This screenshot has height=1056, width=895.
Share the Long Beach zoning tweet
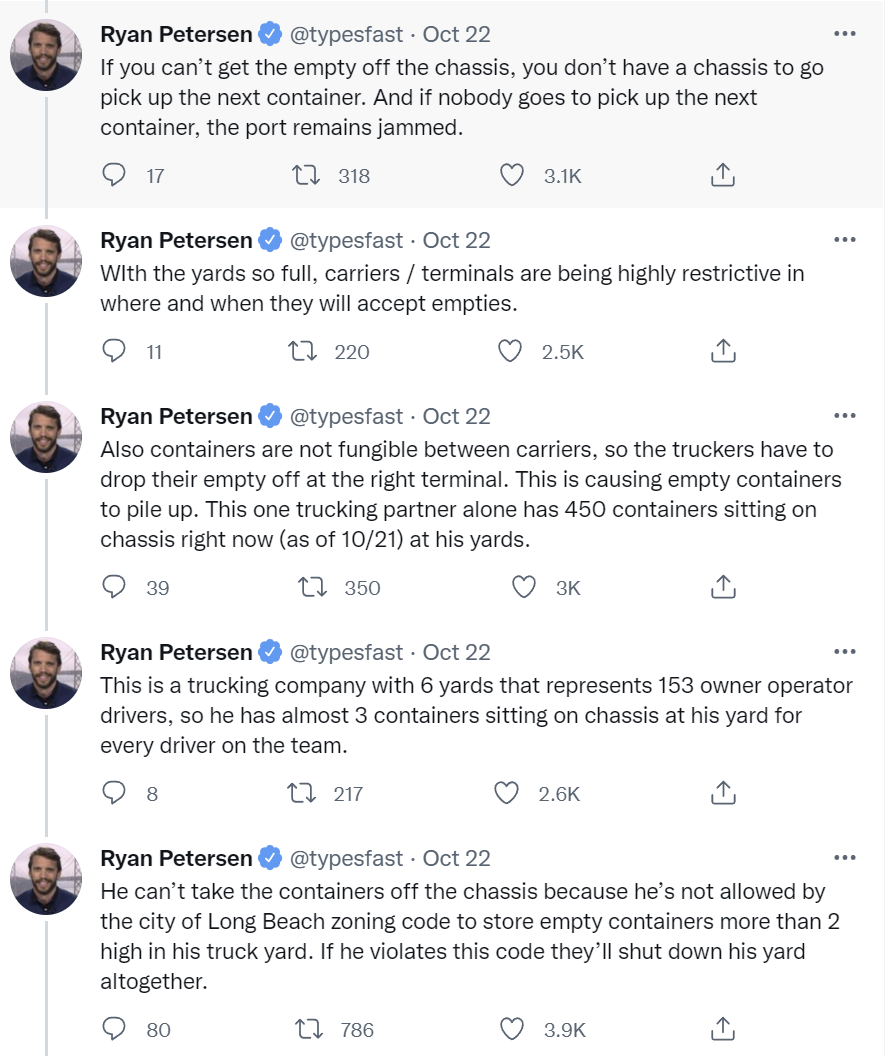pos(722,1030)
